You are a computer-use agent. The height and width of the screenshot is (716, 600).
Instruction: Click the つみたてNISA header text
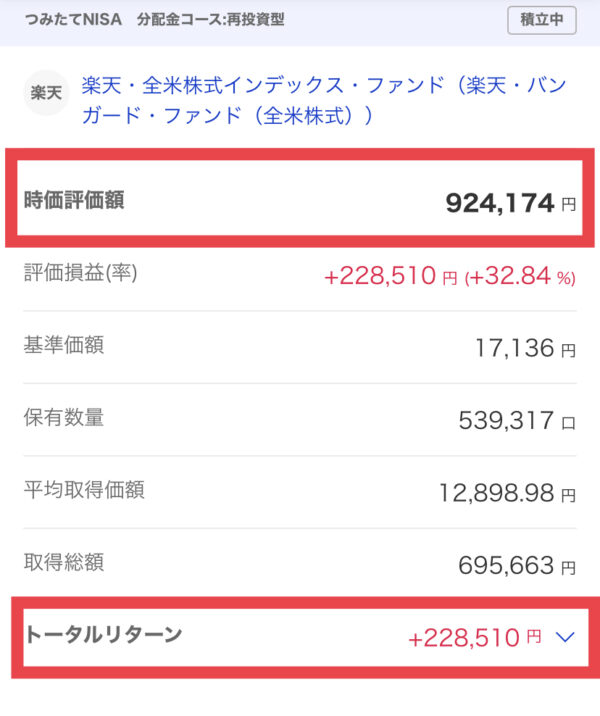[x=73, y=20]
